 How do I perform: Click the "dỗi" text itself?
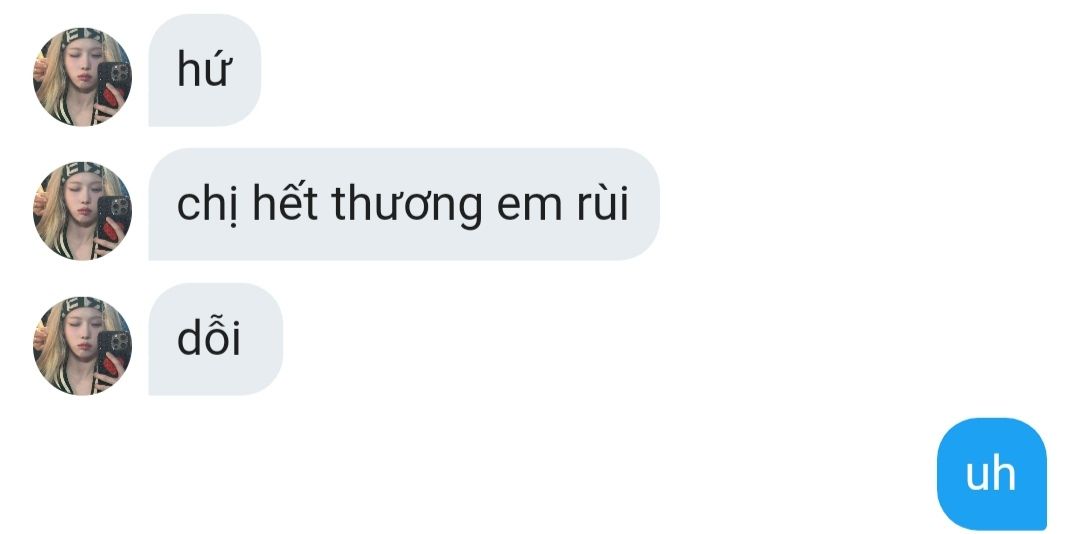click(x=209, y=338)
